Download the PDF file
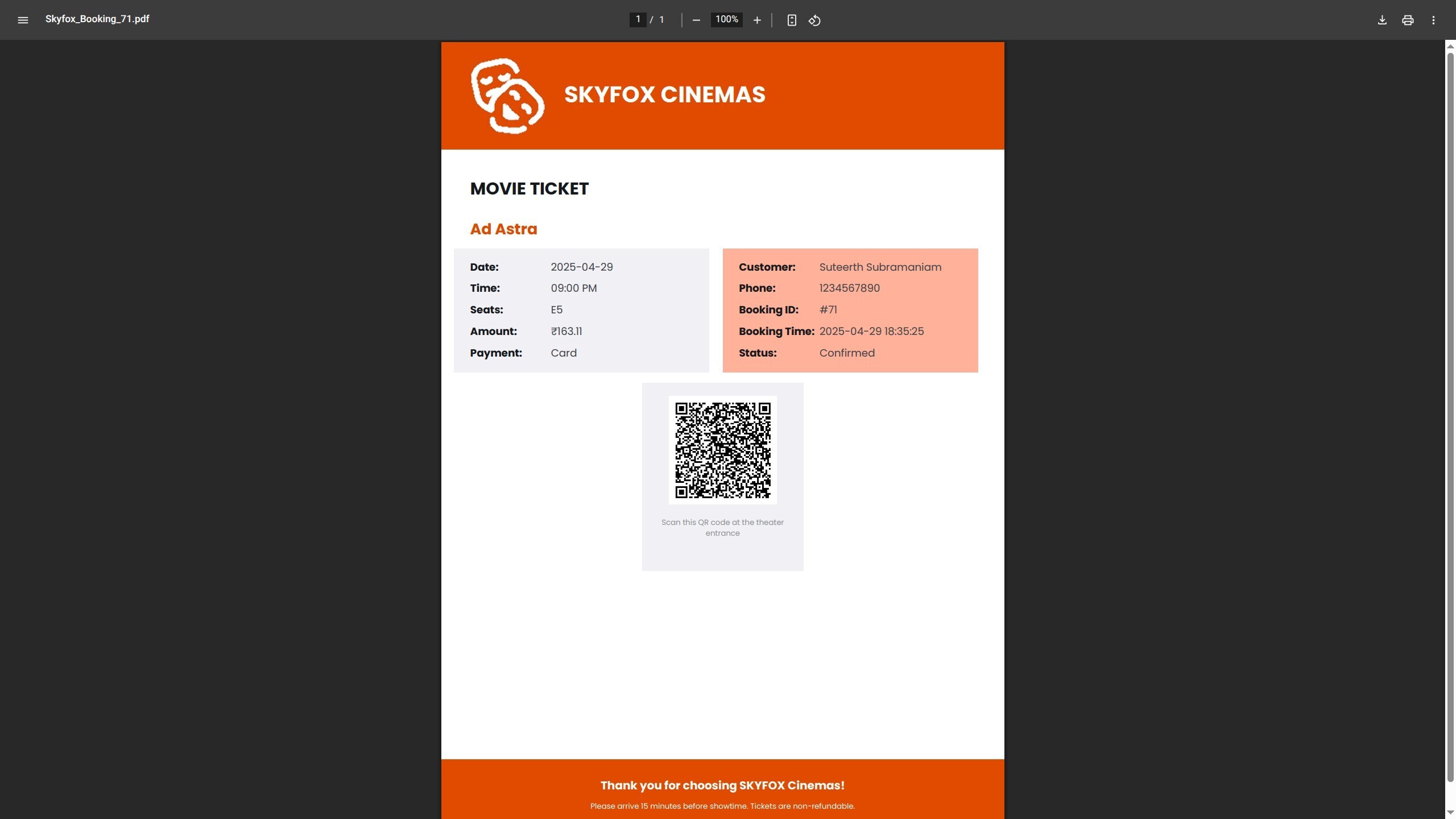This screenshot has height=819, width=1456. [1382, 20]
